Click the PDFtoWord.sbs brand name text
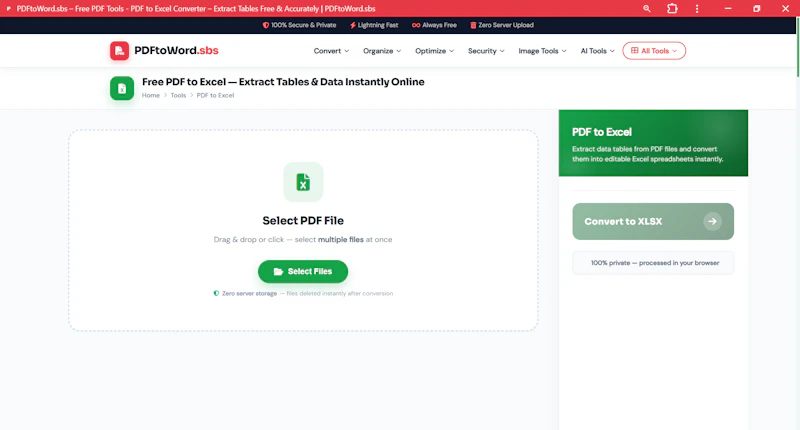Screen dimensions: 800x430 tap(177, 50)
